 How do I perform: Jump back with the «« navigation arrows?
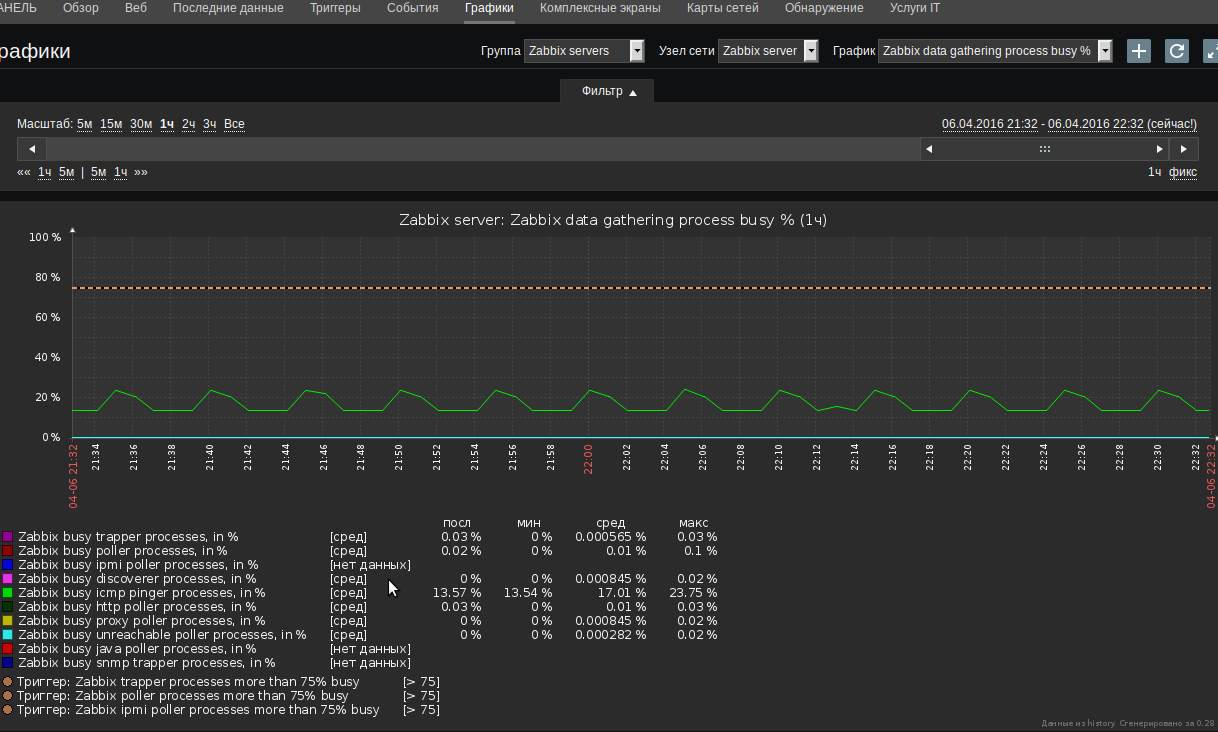[24, 172]
